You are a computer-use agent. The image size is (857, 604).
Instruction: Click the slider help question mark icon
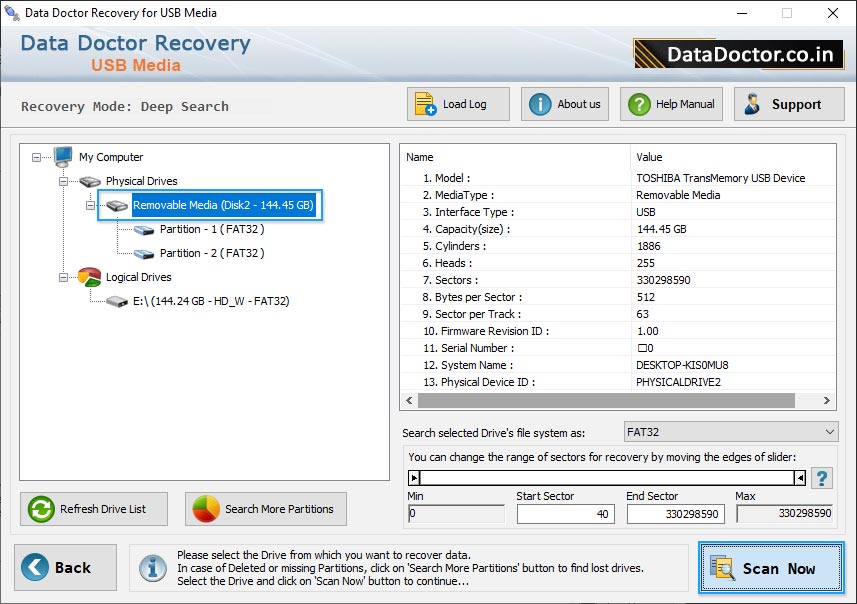(821, 478)
